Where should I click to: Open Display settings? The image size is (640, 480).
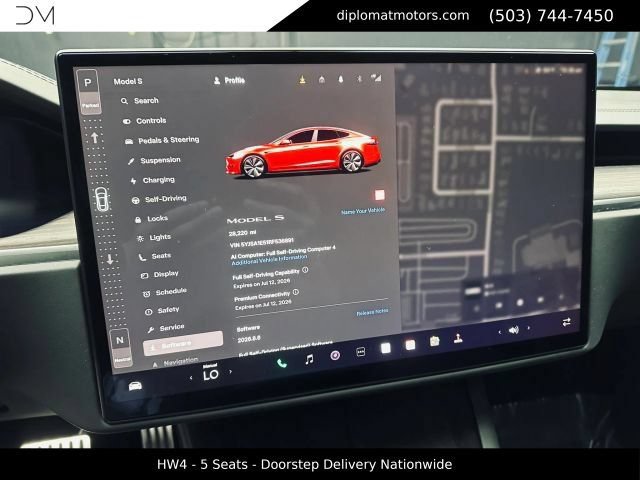tap(160, 274)
